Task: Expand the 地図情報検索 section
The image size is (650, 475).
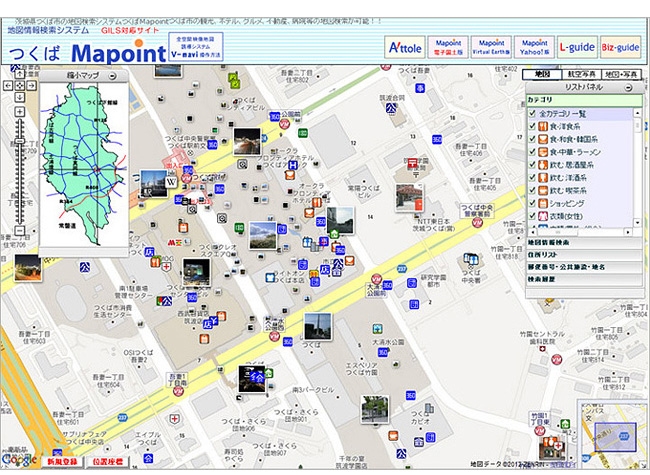Action: click(584, 242)
